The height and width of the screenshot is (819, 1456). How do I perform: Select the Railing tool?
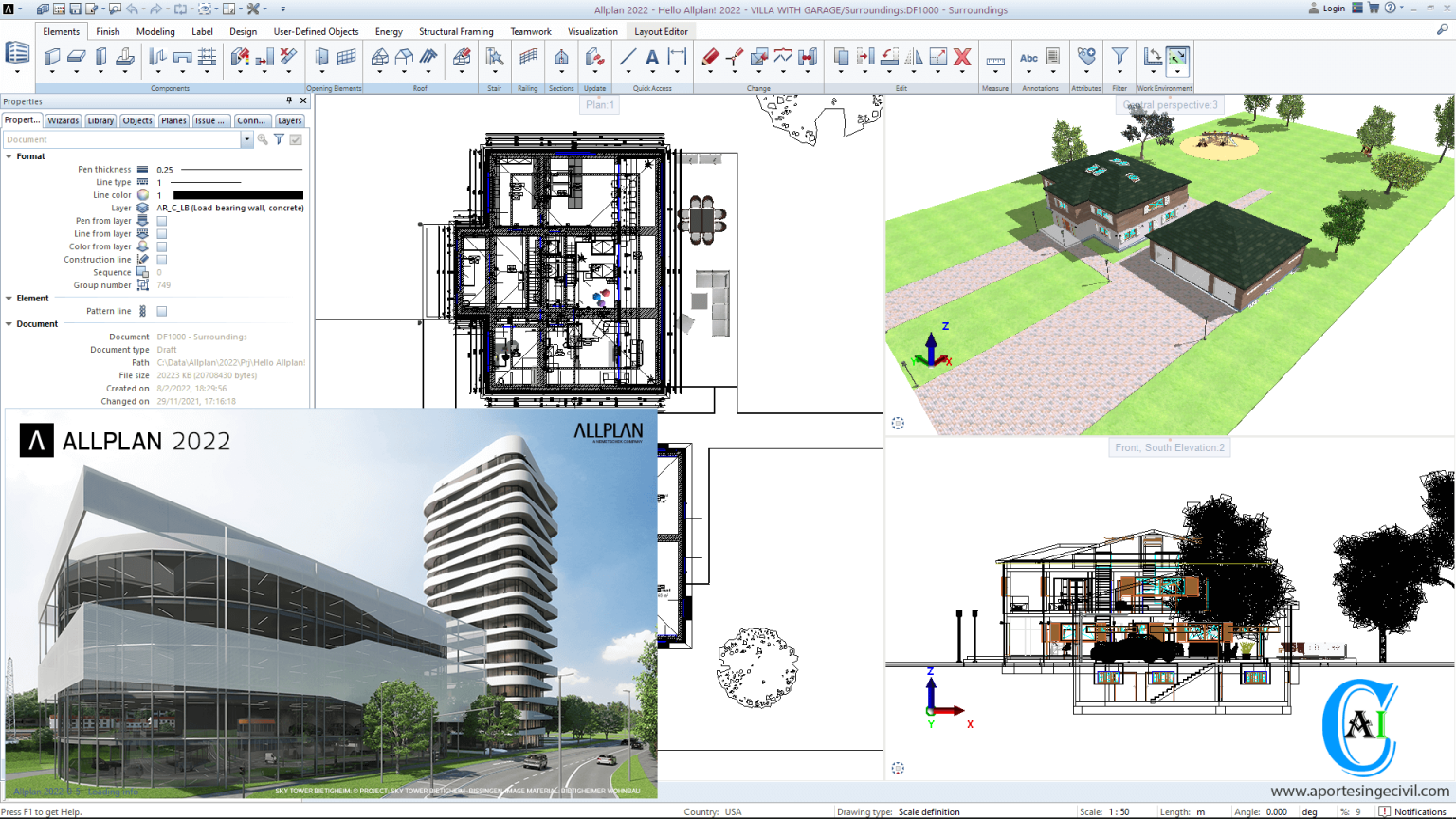[x=530, y=56]
